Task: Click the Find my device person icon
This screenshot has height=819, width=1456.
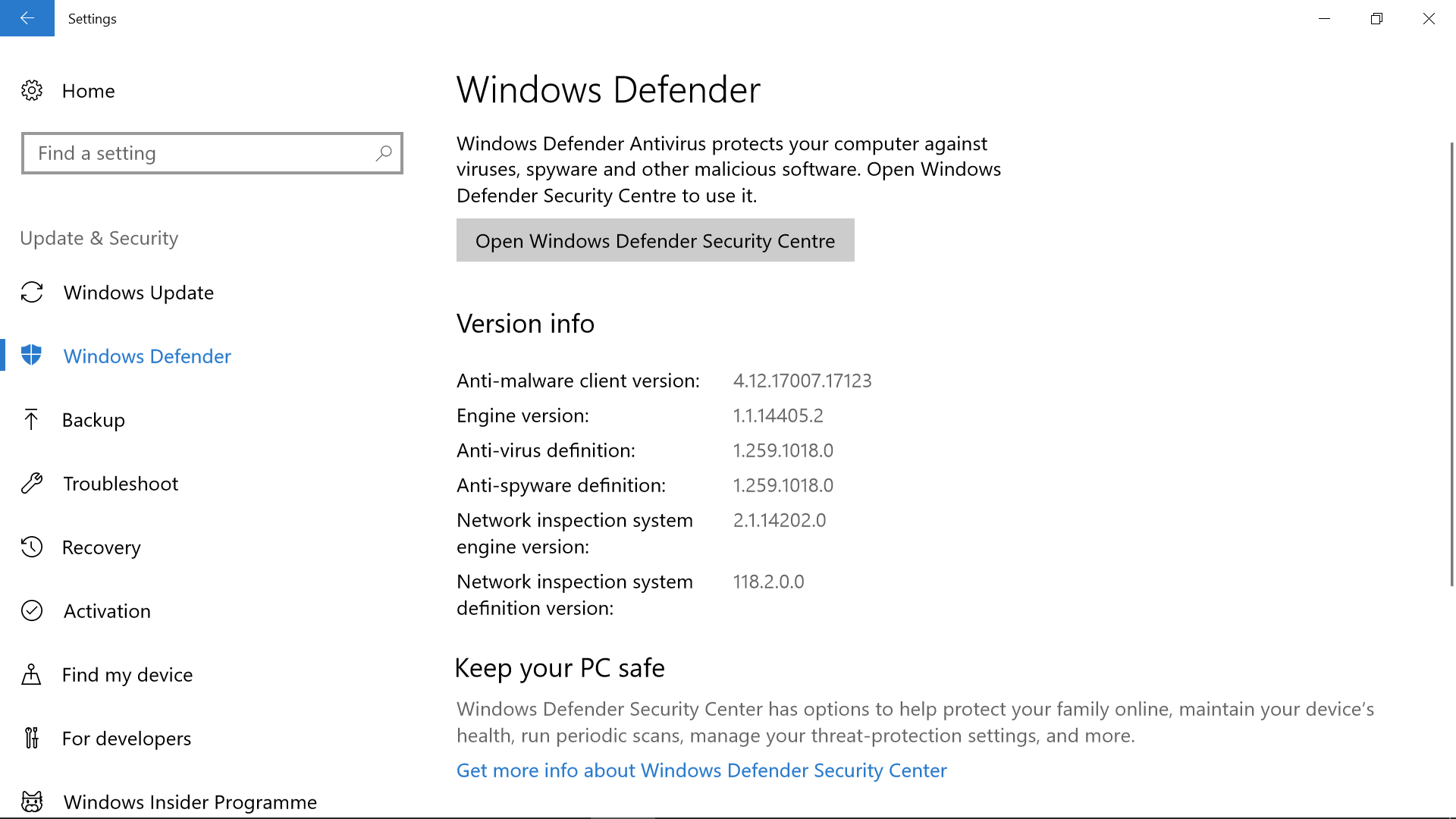Action: click(x=31, y=674)
